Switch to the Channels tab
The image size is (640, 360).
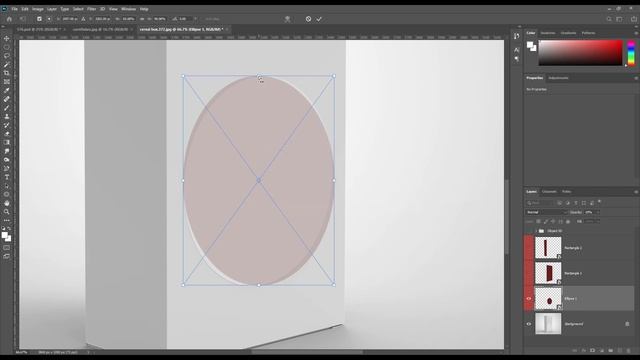549,192
